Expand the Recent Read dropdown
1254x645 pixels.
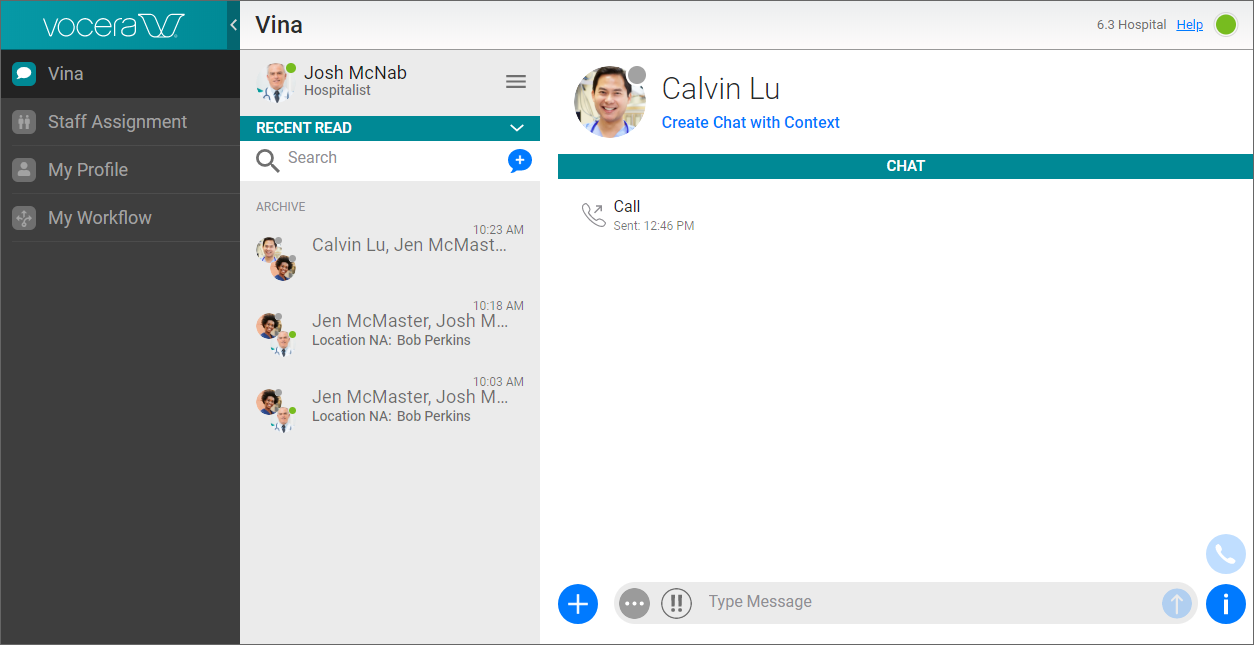click(516, 128)
